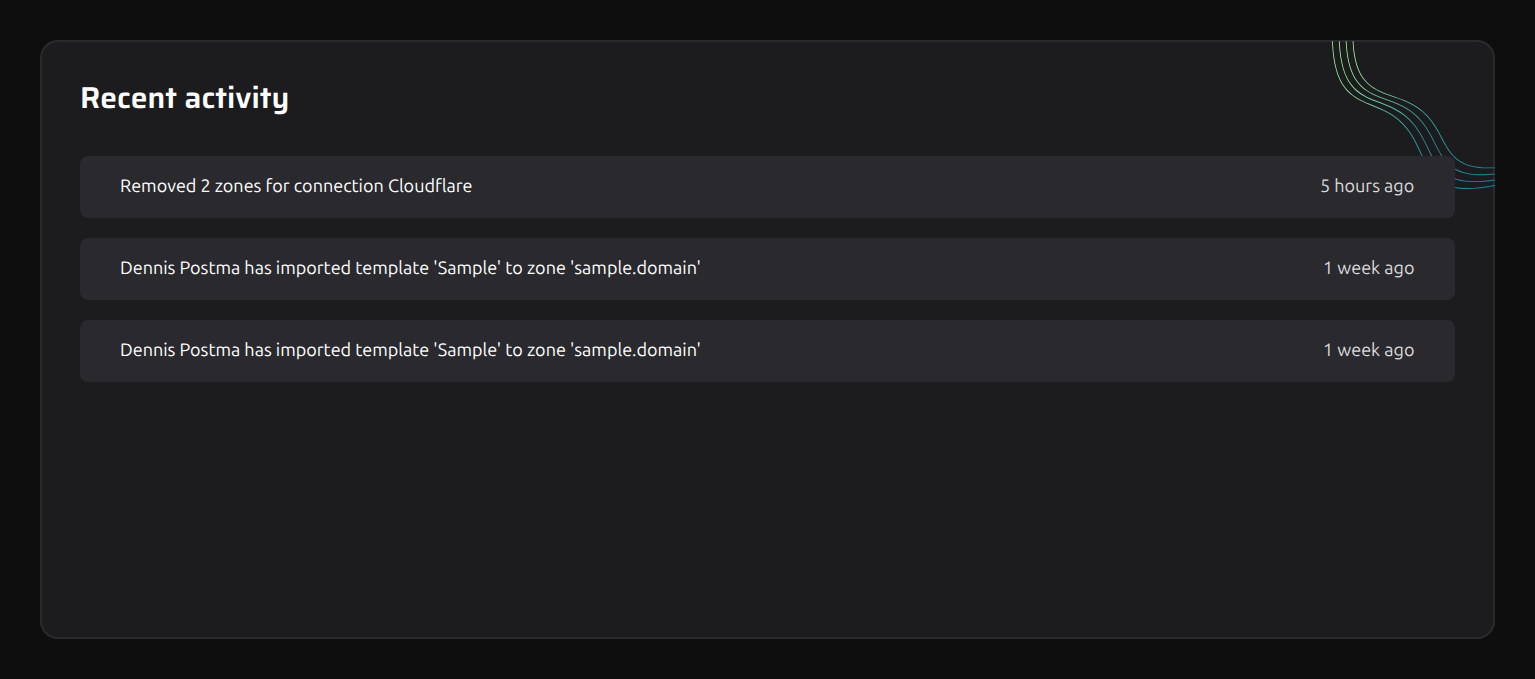Image resolution: width=1535 pixels, height=679 pixels.
Task: Click bottom entry's 1 week ago timestamp
Action: coord(1369,350)
